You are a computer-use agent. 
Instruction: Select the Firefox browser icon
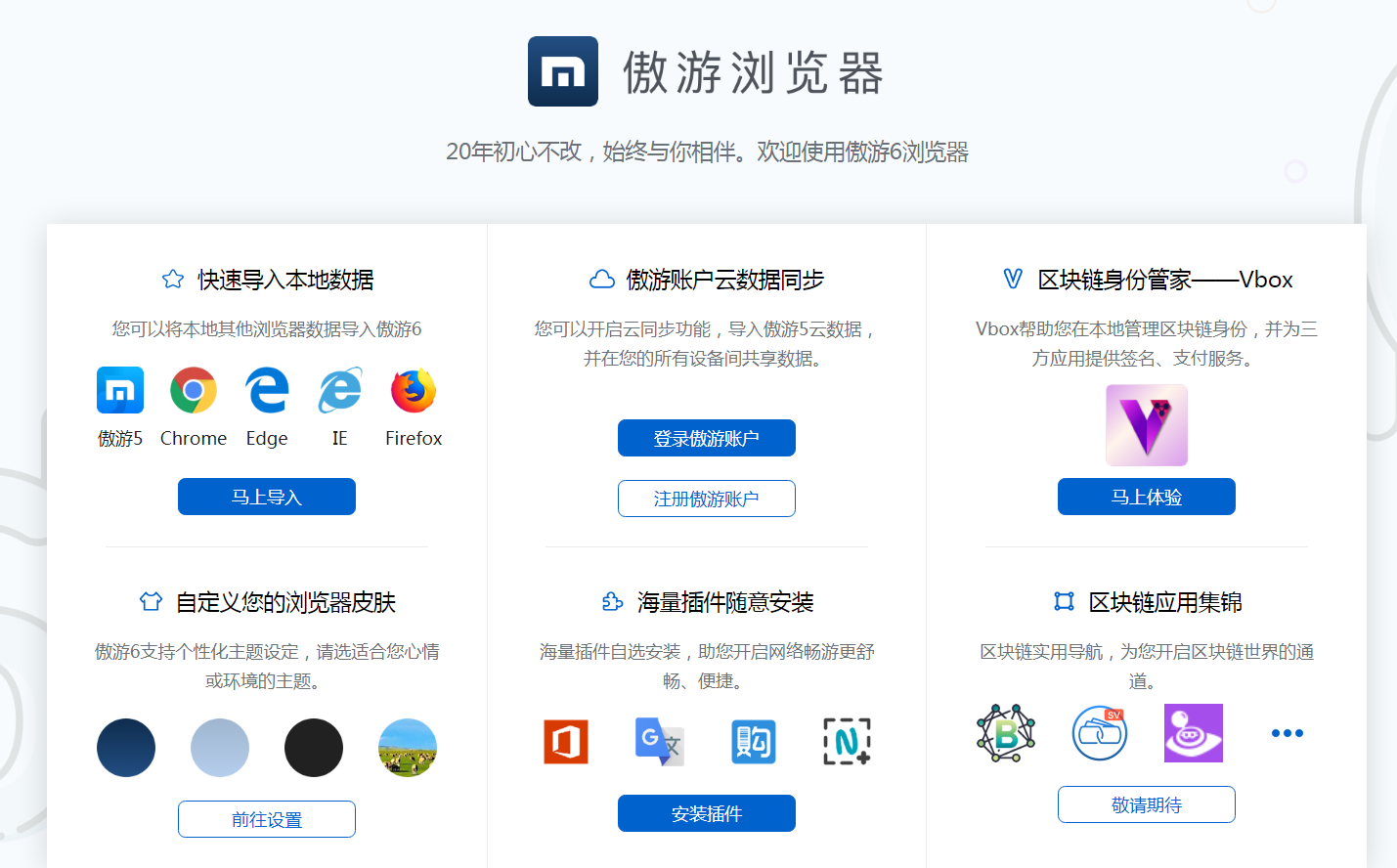414,390
